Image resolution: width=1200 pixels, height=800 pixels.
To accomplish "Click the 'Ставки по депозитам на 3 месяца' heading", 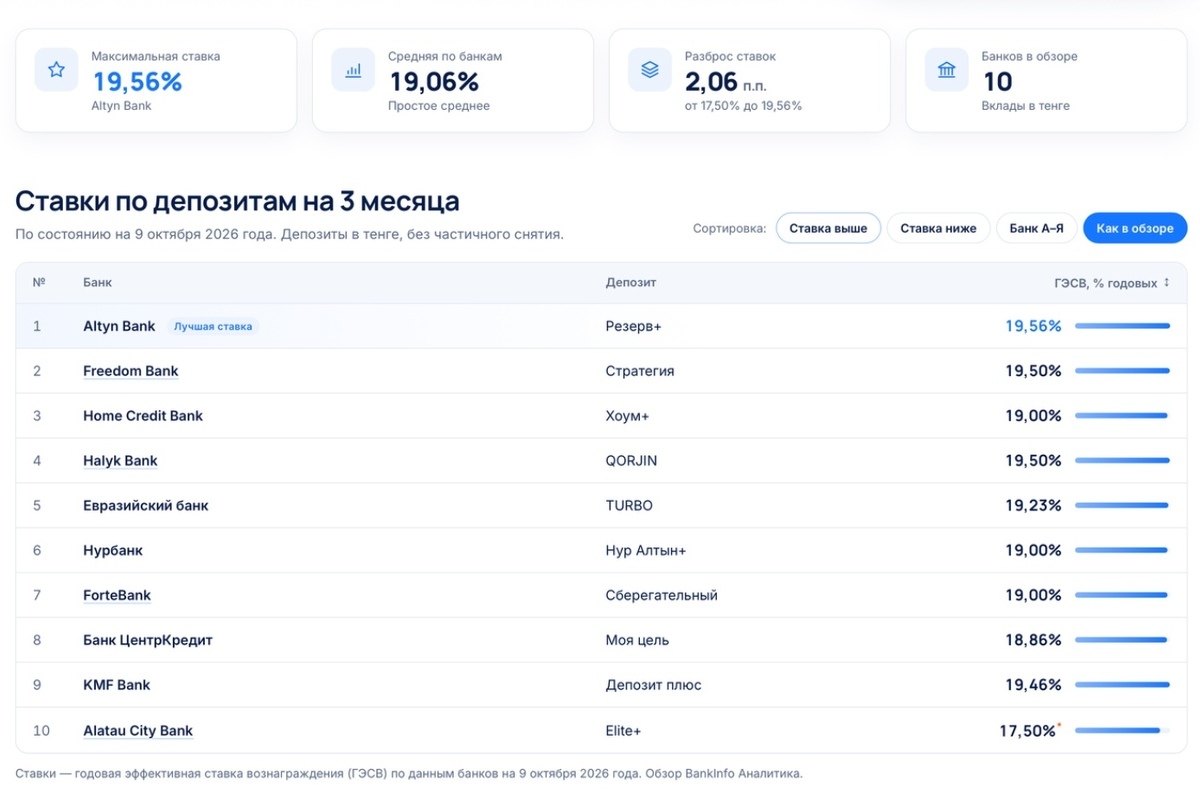I will (x=238, y=201).
